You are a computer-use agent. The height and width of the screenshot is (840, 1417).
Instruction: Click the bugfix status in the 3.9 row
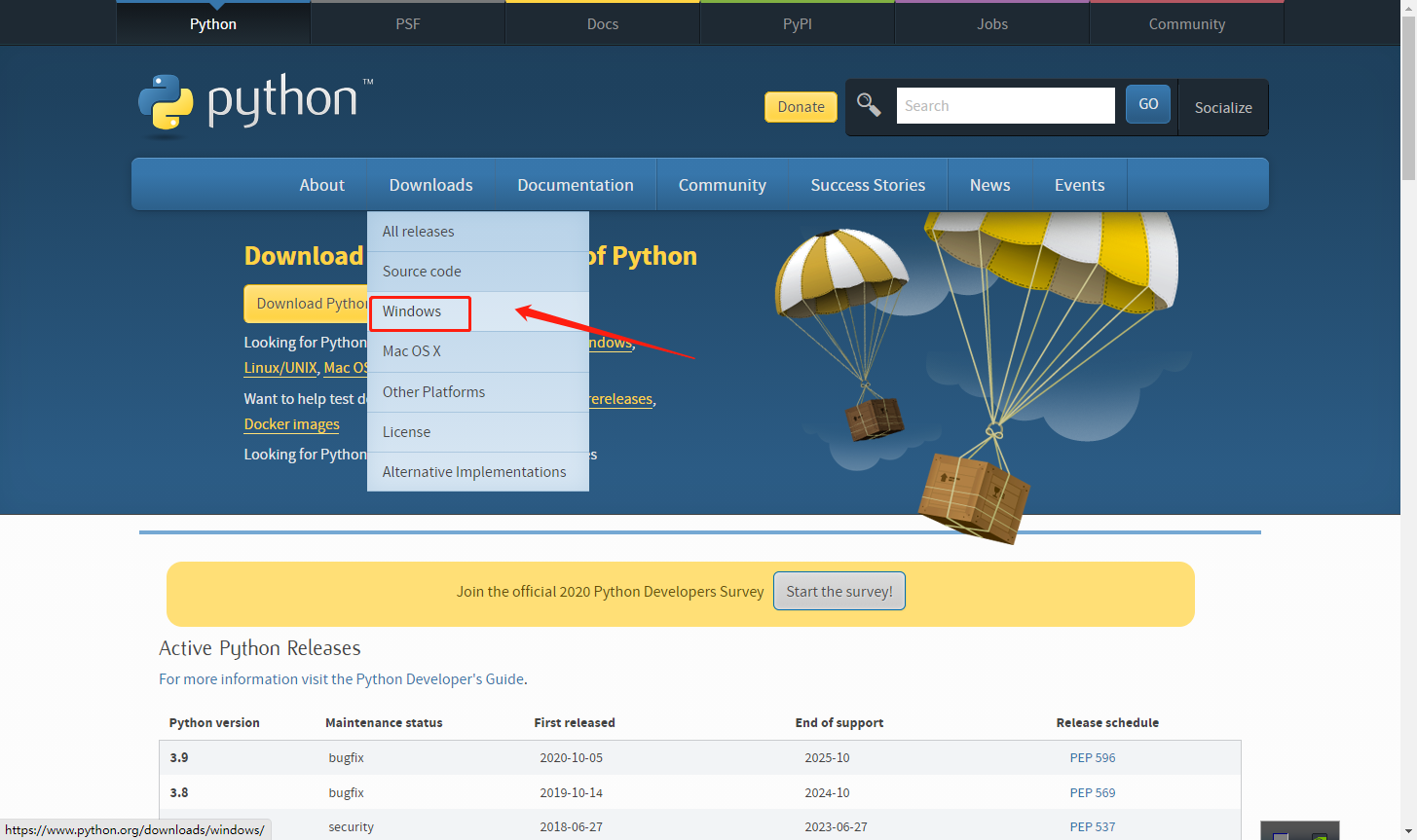(347, 757)
